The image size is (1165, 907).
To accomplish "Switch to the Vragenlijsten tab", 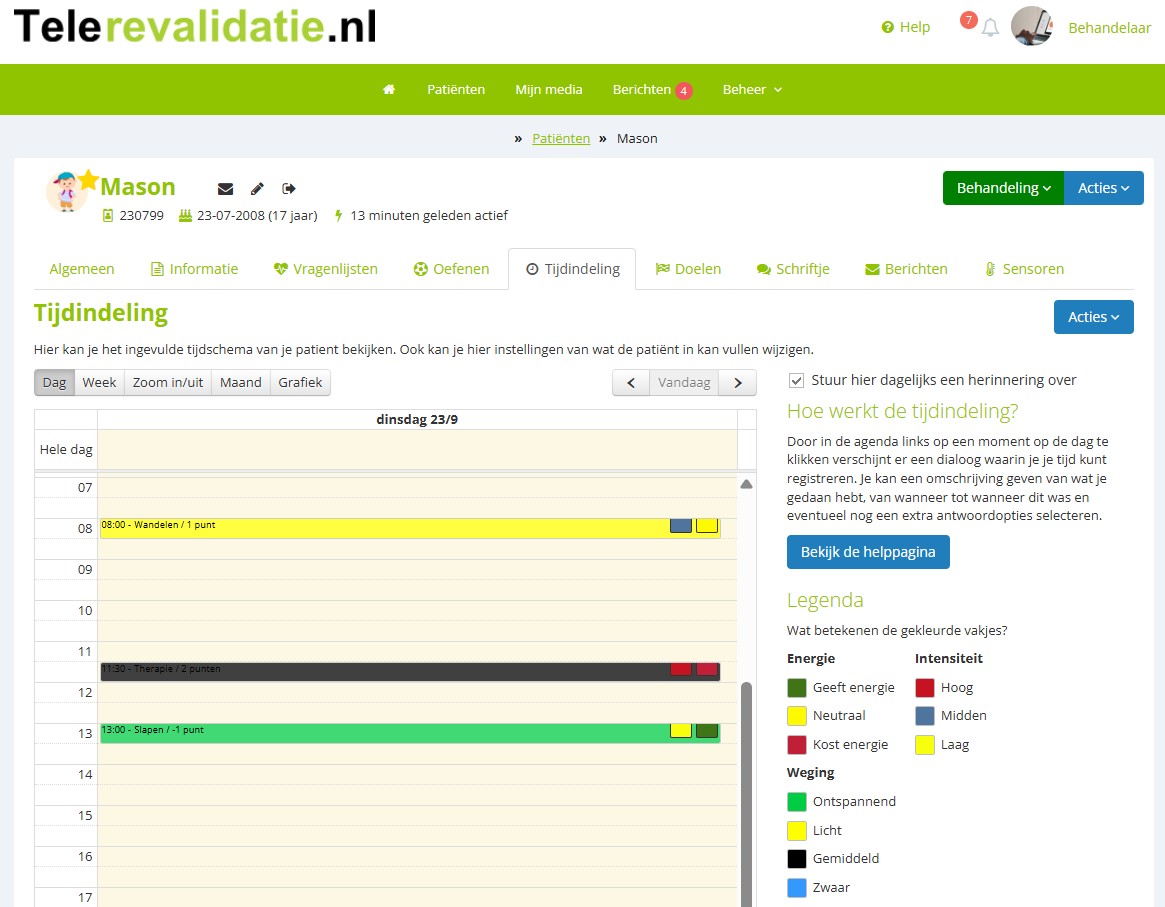I will (325, 269).
